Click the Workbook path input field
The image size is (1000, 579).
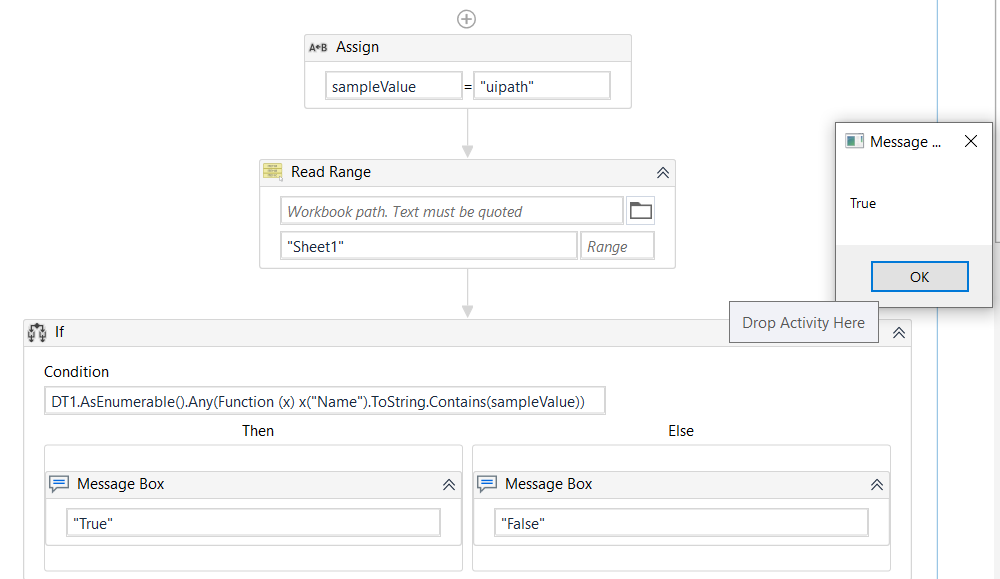click(452, 211)
